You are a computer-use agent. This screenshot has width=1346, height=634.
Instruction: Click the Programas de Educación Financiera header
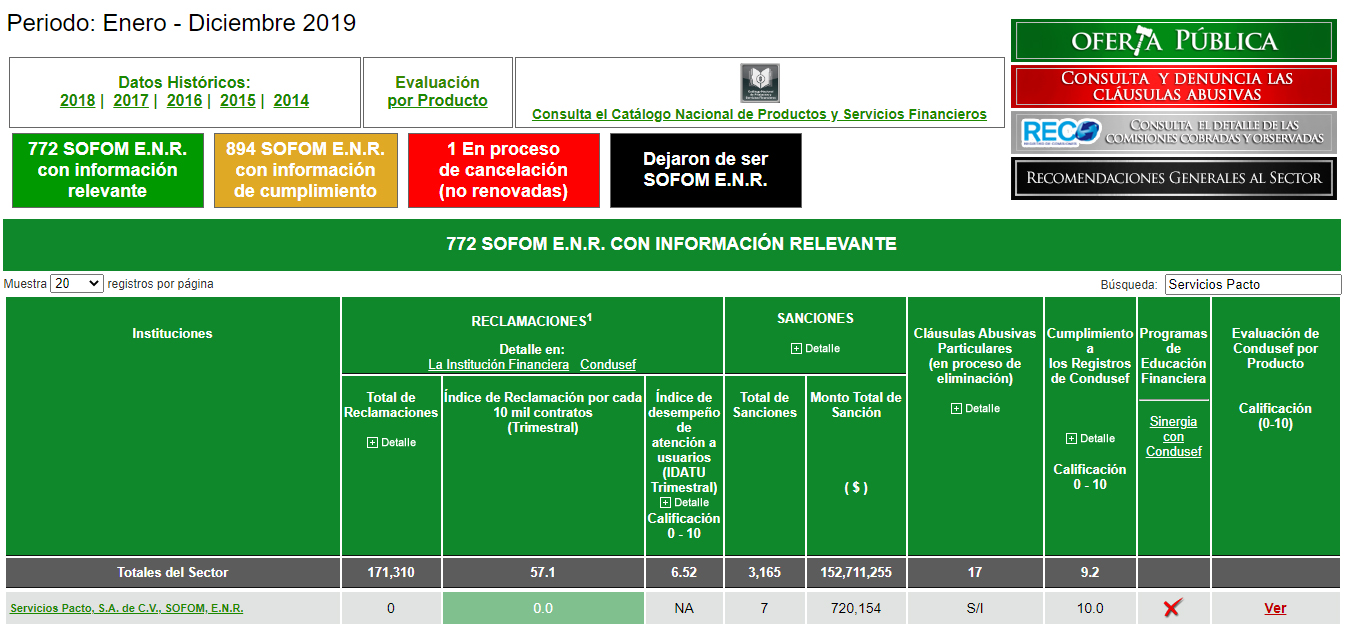(1174, 356)
